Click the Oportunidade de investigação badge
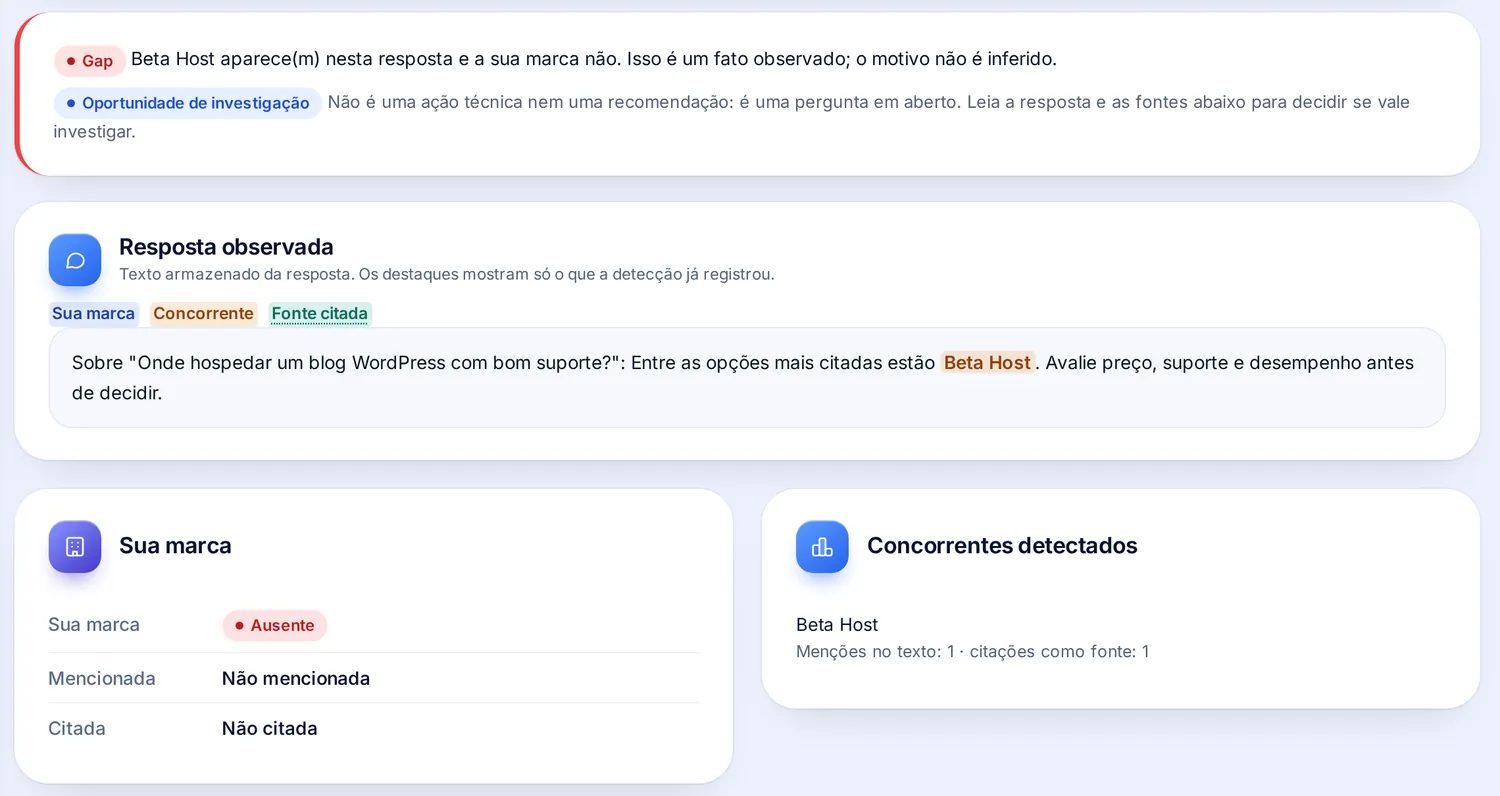1500x796 pixels. pyautogui.click(x=188, y=103)
